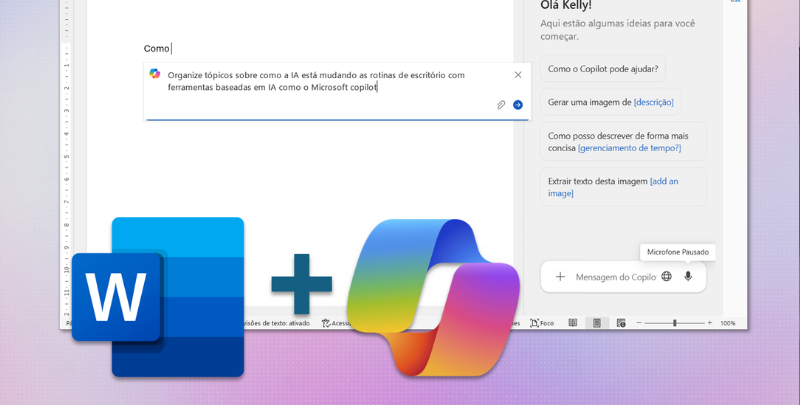The width and height of the screenshot is (800, 405).
Task: Switch to Print Layout view icon
Action: [x=596, y=323]
